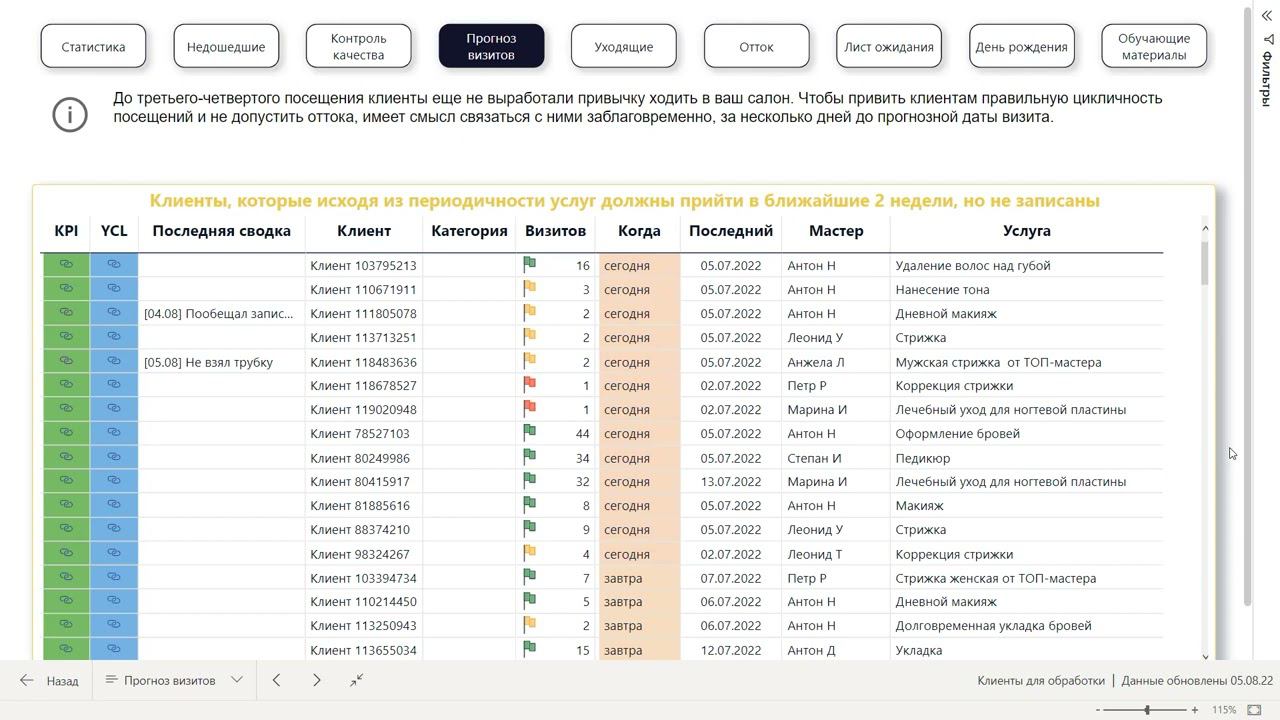Open KPI link for Клиент 110671911
Screen dimensions: 1280x720
(66, 289)
